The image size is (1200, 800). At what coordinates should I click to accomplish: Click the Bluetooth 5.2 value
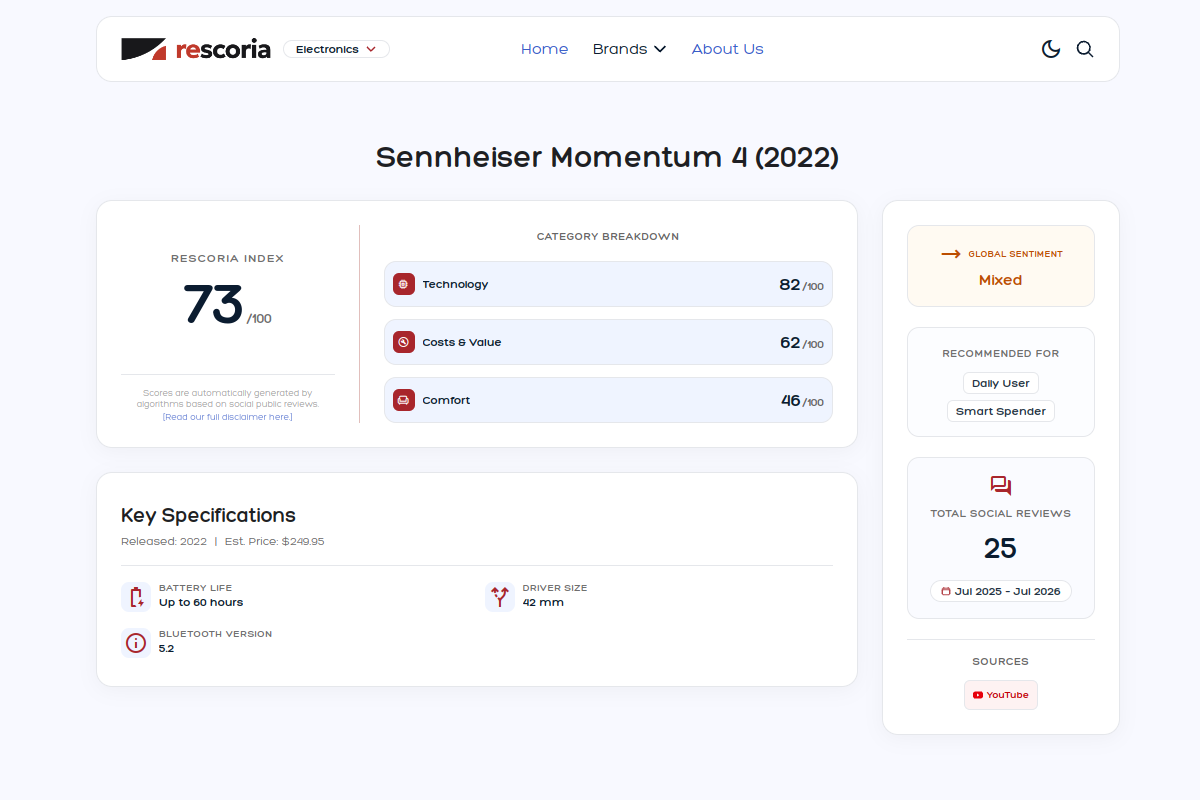[x=166, y=648]
